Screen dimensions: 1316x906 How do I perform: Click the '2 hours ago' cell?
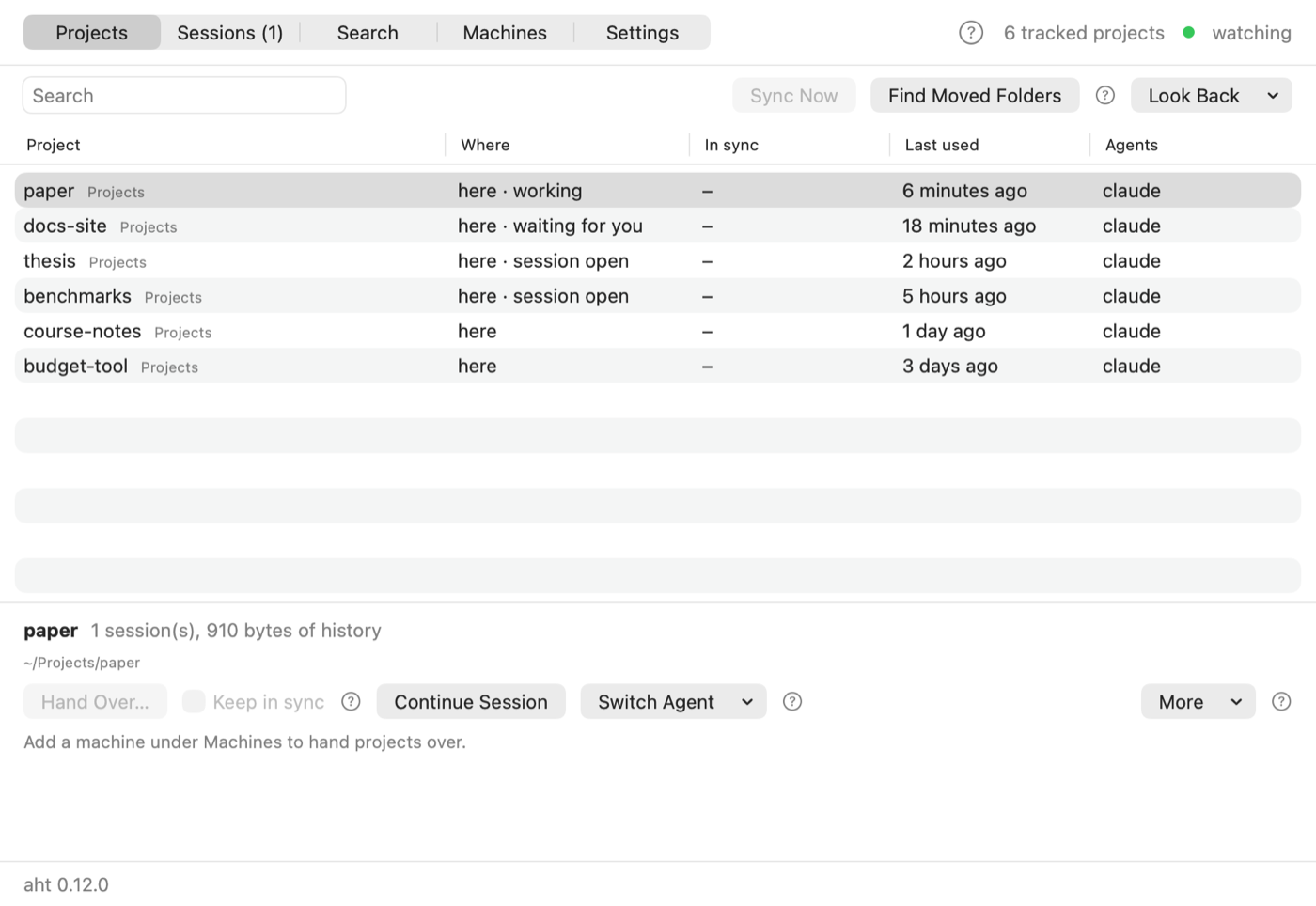pyautogui.click(x=954, y=260)
